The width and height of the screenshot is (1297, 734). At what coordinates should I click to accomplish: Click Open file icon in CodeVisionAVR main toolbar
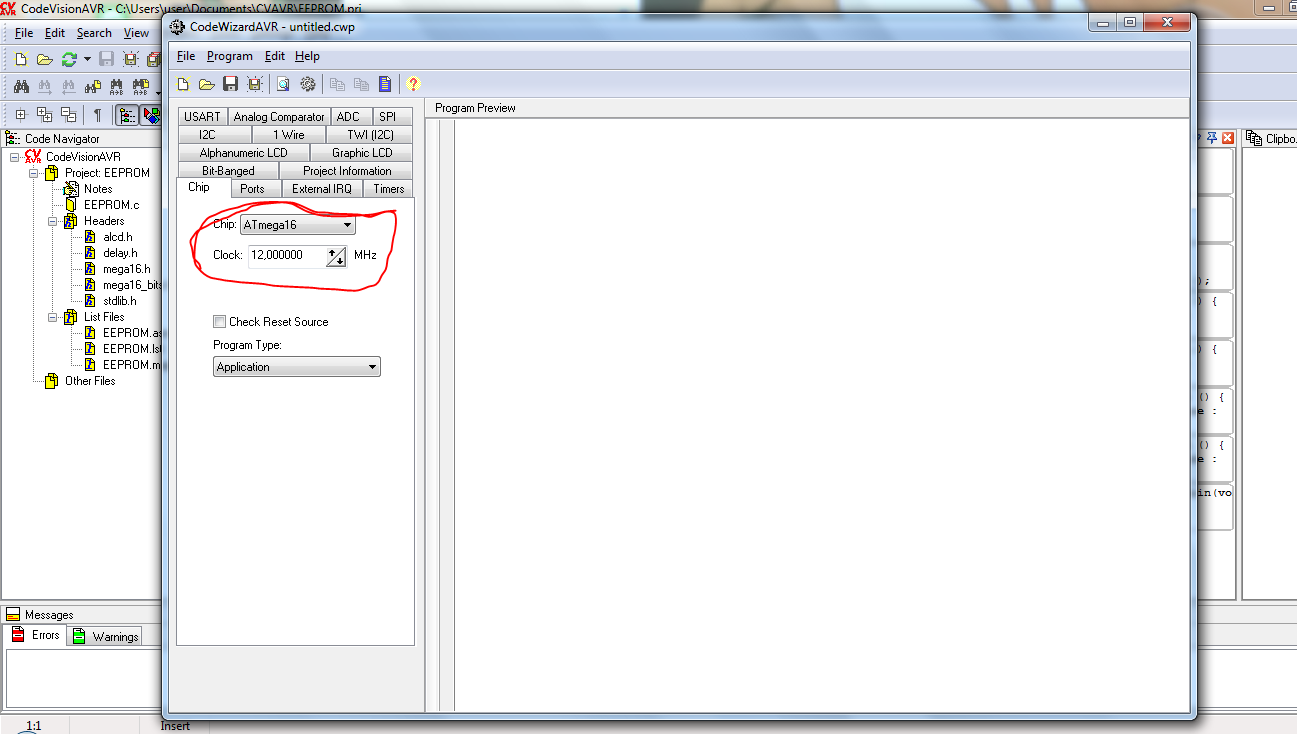(44, 60)
